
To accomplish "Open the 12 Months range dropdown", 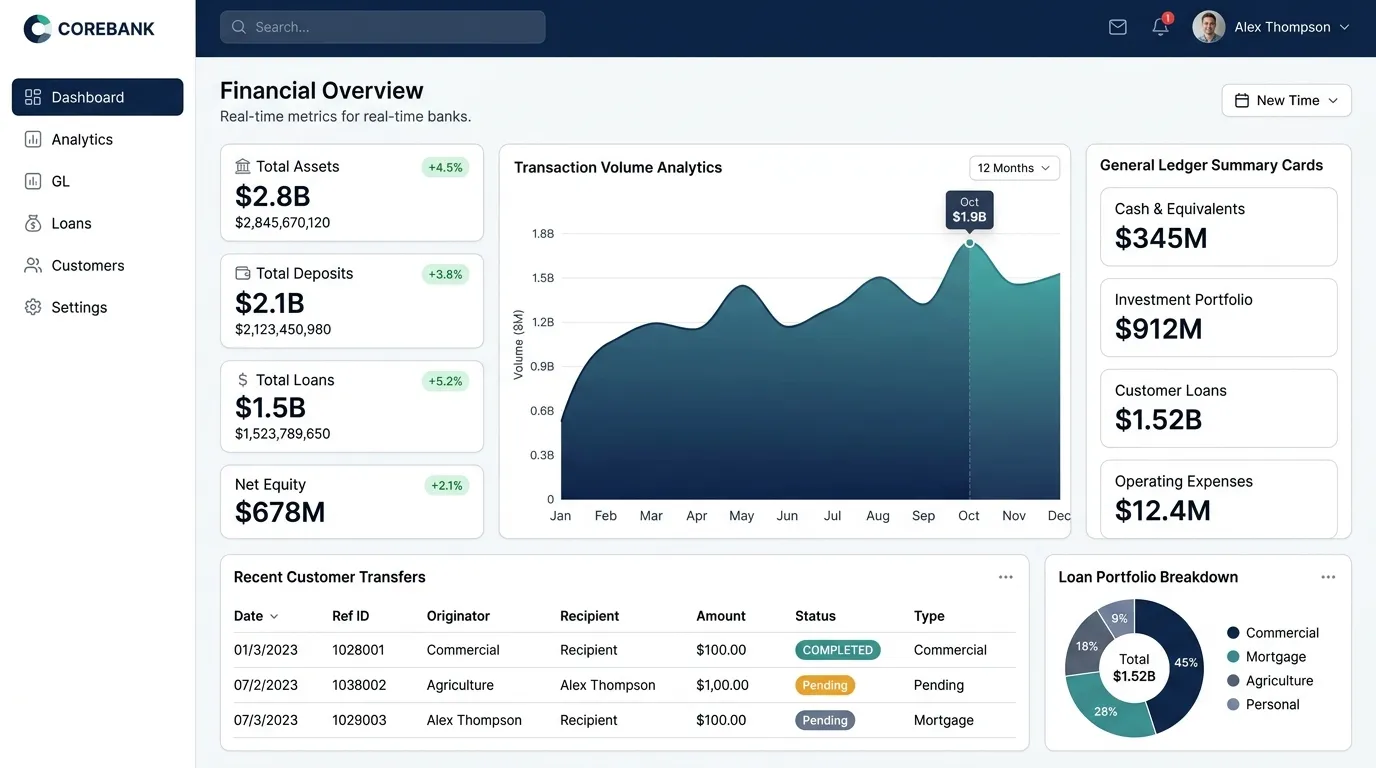I will pos(1014,168).
